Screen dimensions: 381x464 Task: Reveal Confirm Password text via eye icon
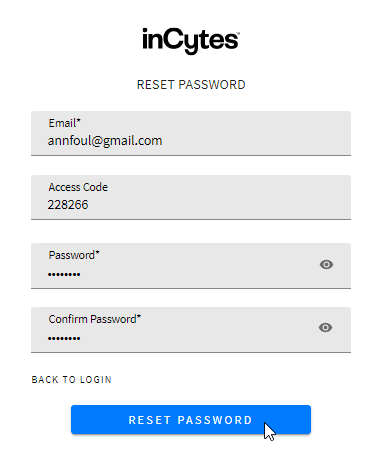[x=325, y=328]
